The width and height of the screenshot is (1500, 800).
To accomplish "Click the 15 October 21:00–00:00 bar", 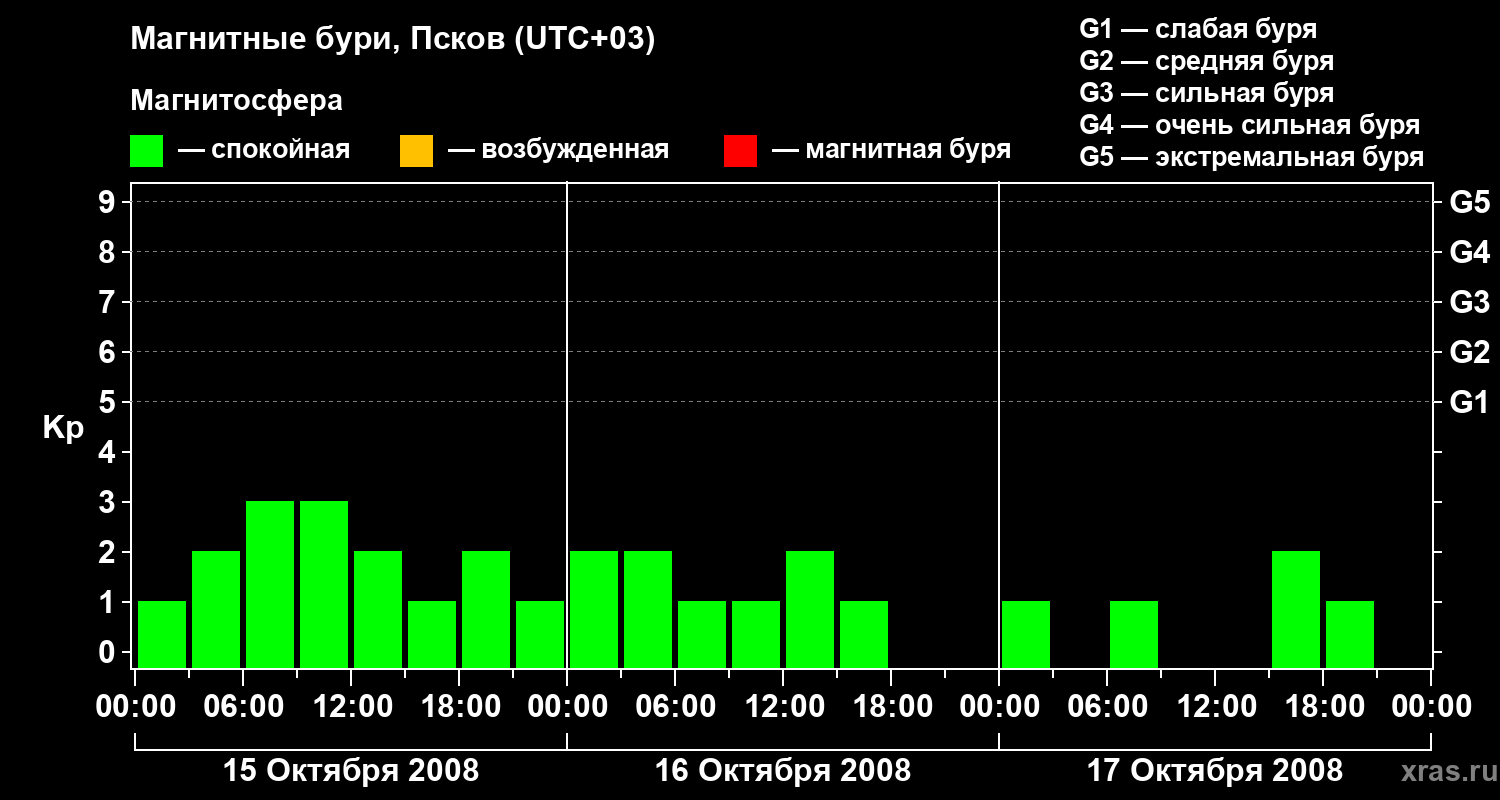I will (540, 634).
